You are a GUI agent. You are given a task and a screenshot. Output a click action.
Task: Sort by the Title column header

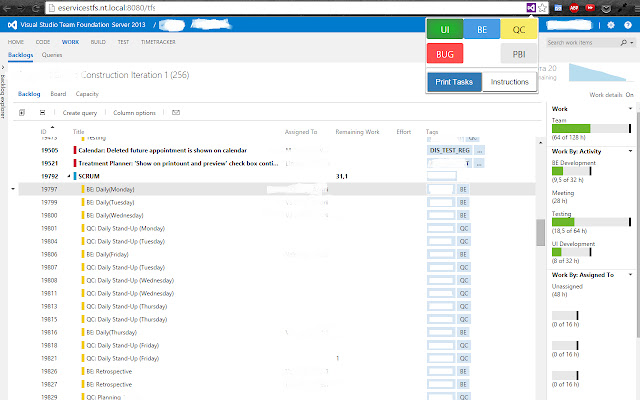78,131
